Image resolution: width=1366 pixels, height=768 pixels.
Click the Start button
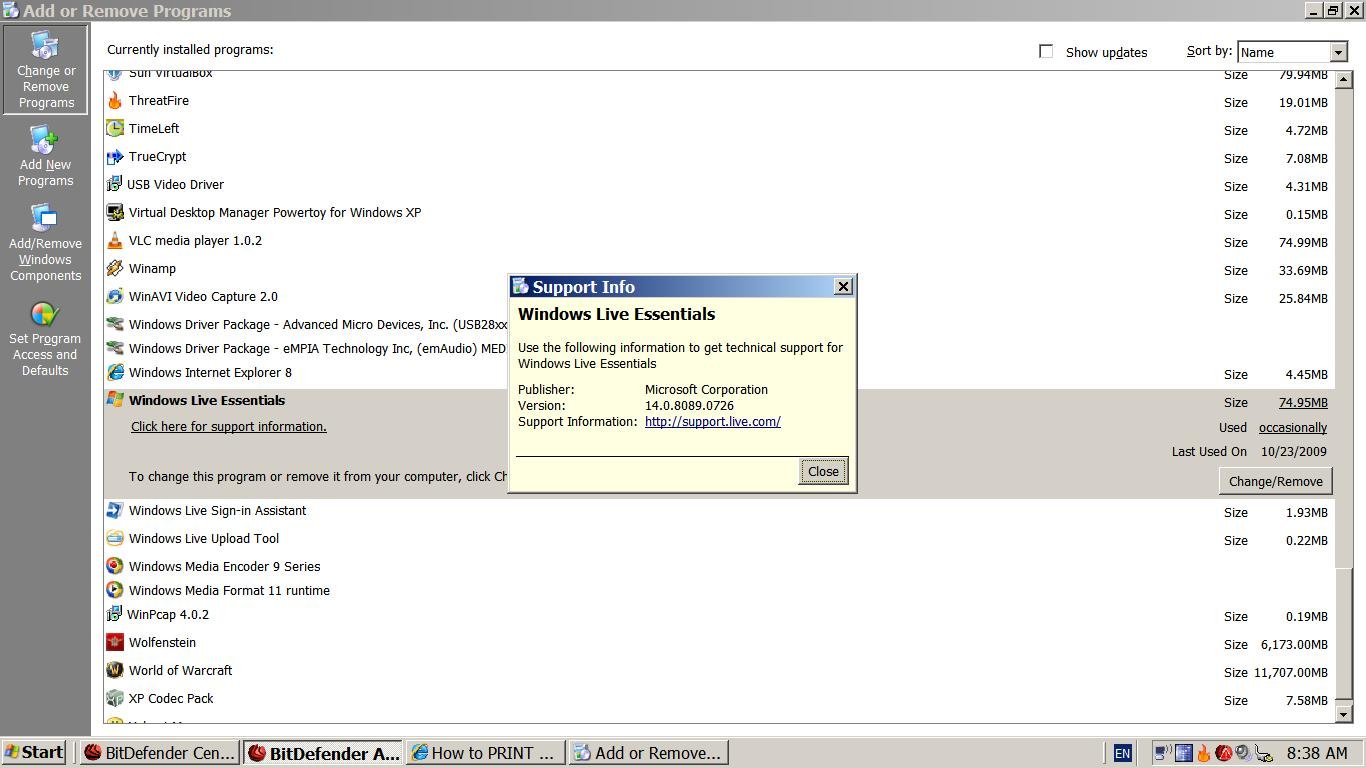click(34, 753)
